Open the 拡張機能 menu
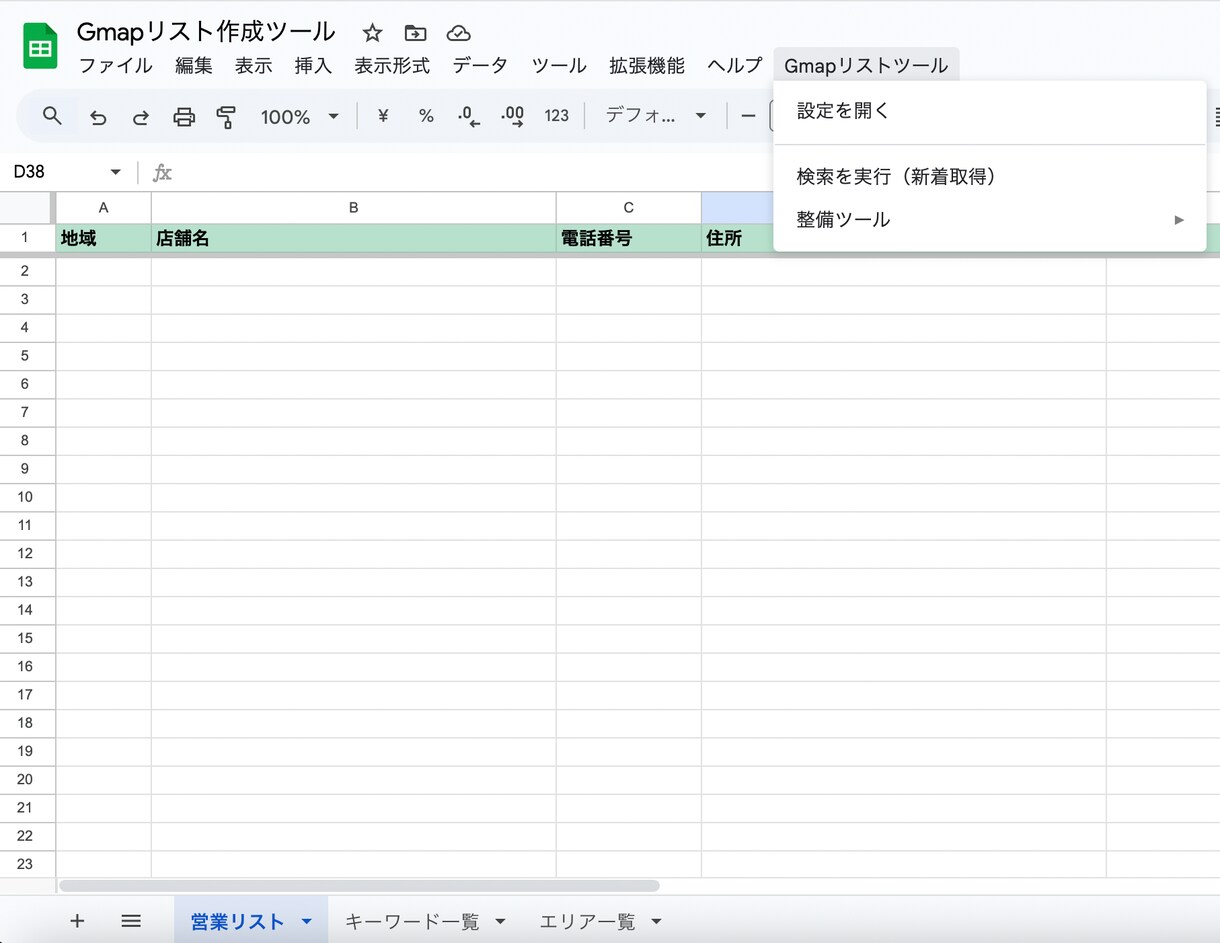The image size is (1220, 943). pyautogui.click(x=647, y=66)
